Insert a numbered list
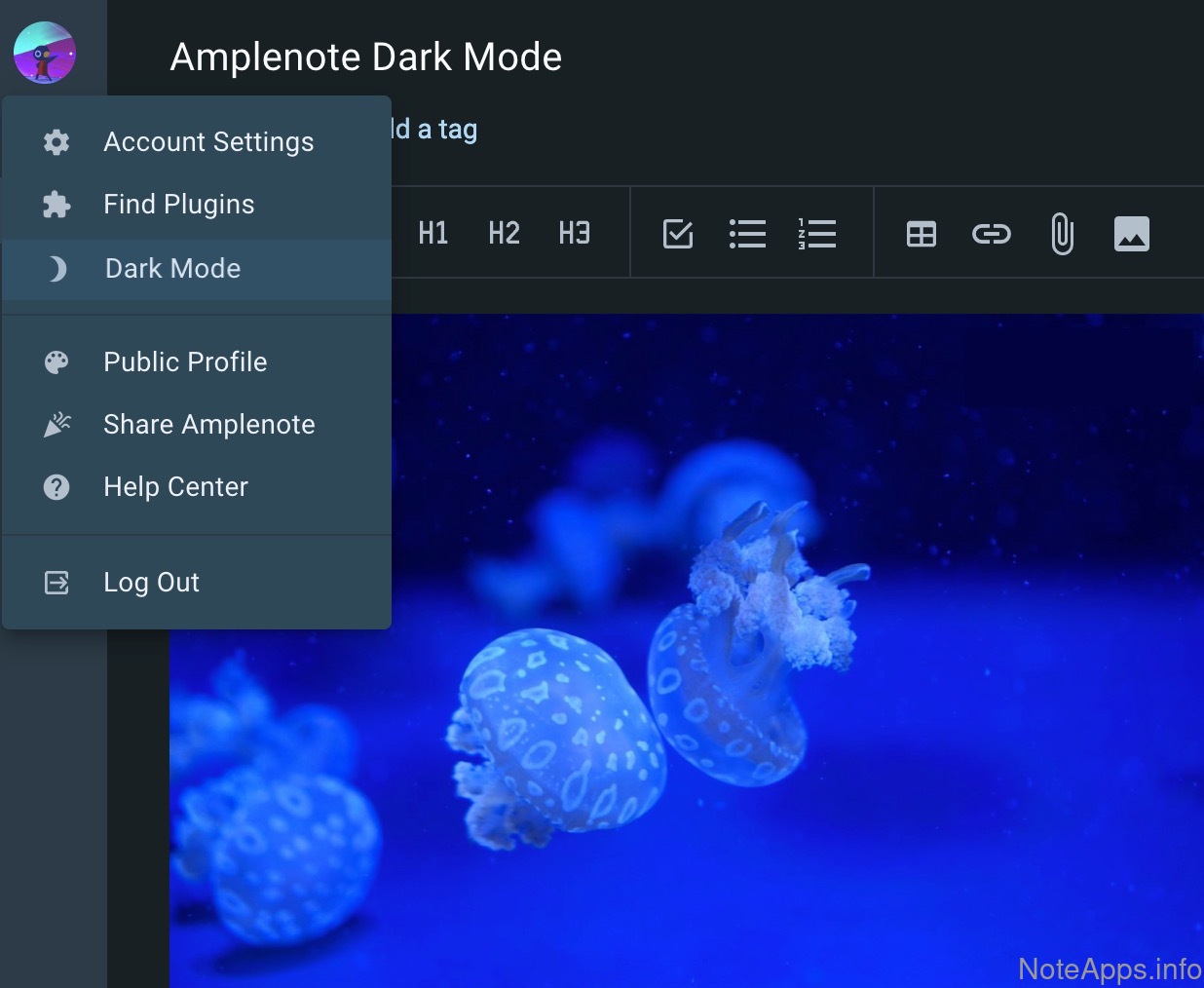The image size is (1204, 988). pos(817,234)
